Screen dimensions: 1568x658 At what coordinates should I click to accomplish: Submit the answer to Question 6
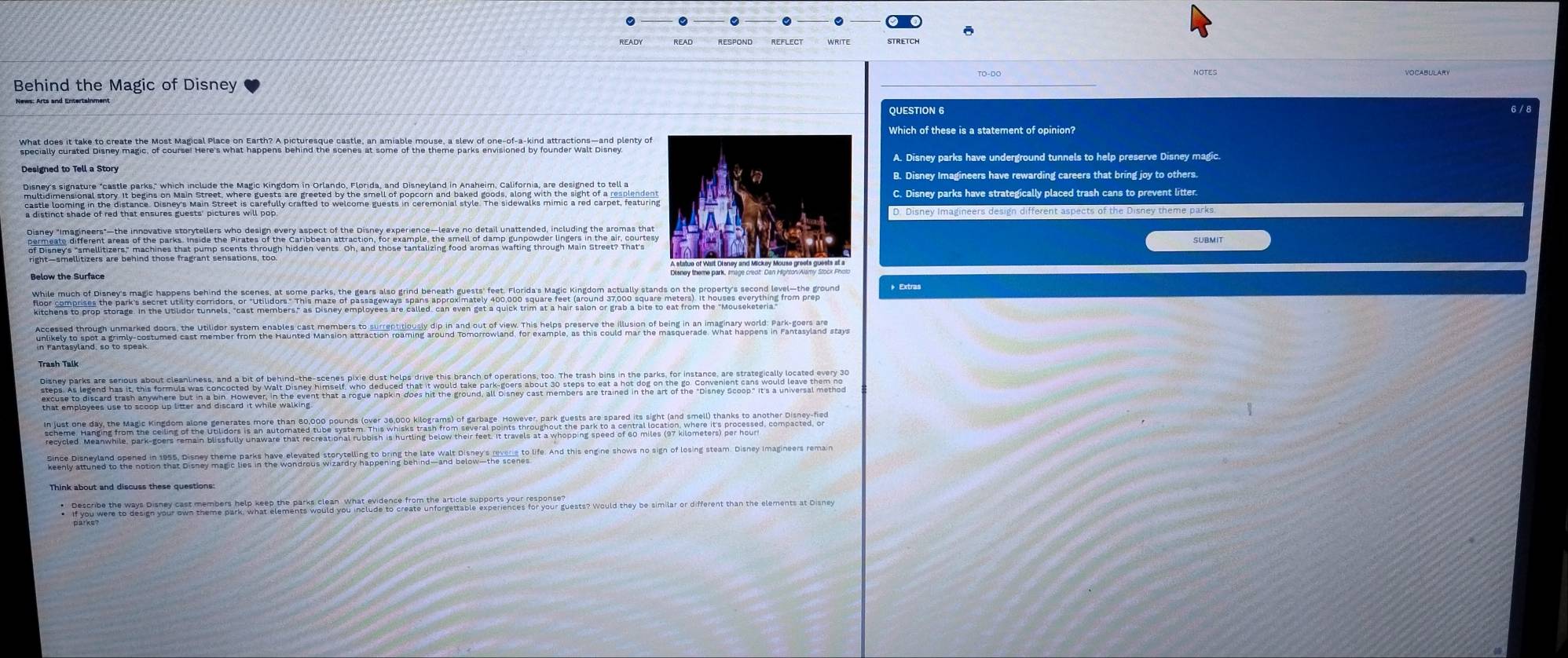pos(1207,240)
